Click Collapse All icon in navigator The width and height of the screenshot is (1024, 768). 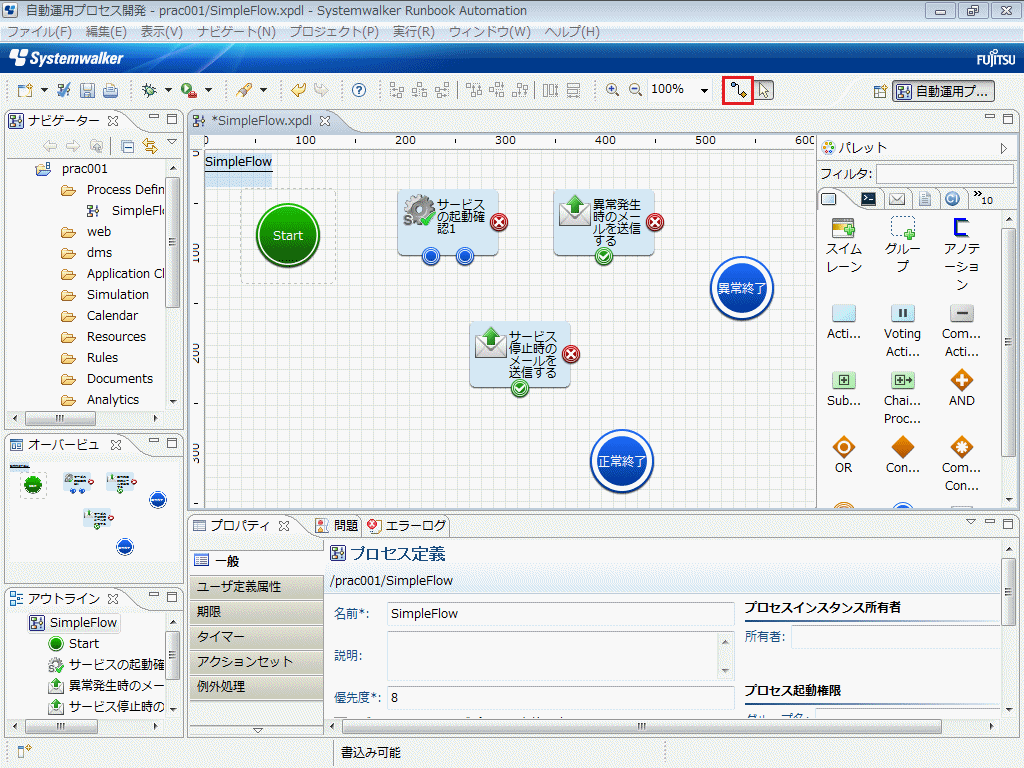tap(128, 146)
